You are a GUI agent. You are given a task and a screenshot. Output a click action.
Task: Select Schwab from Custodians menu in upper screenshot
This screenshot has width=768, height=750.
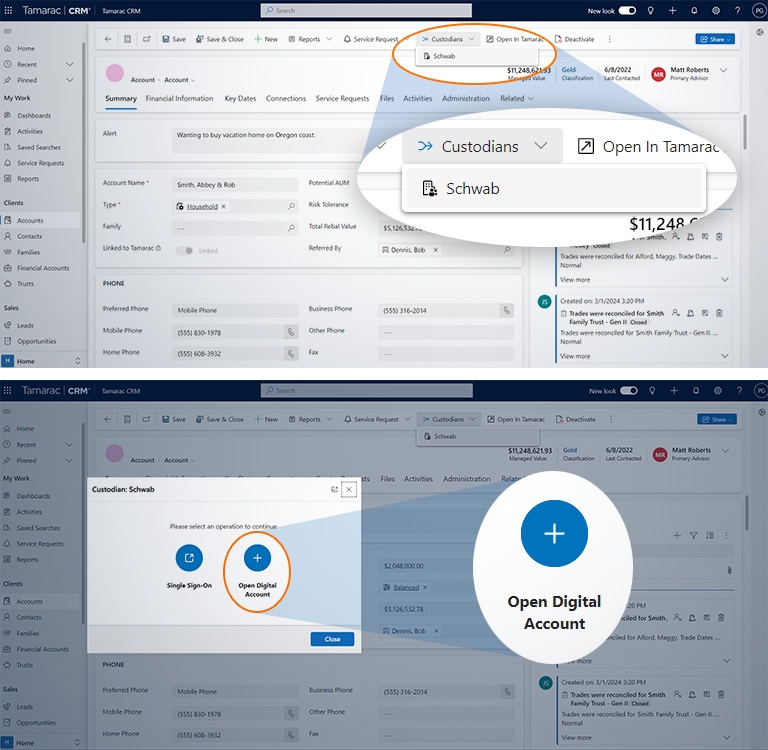[x=477, y=56]
